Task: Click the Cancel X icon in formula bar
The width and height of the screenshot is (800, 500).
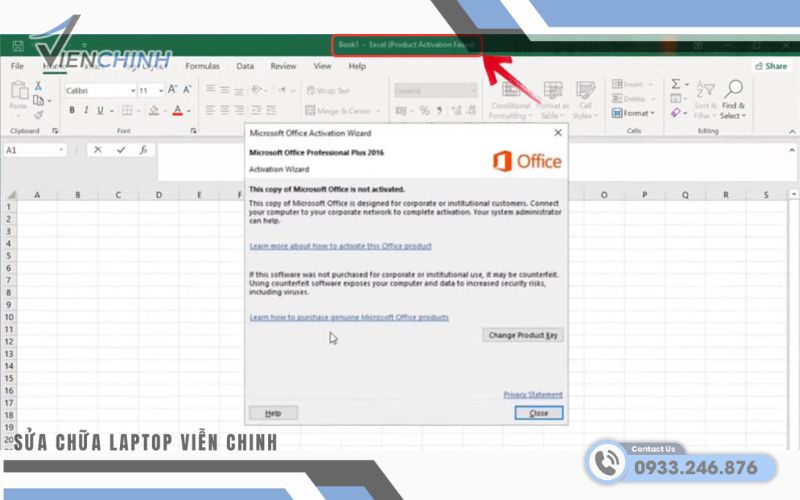Action: [98, 150]
